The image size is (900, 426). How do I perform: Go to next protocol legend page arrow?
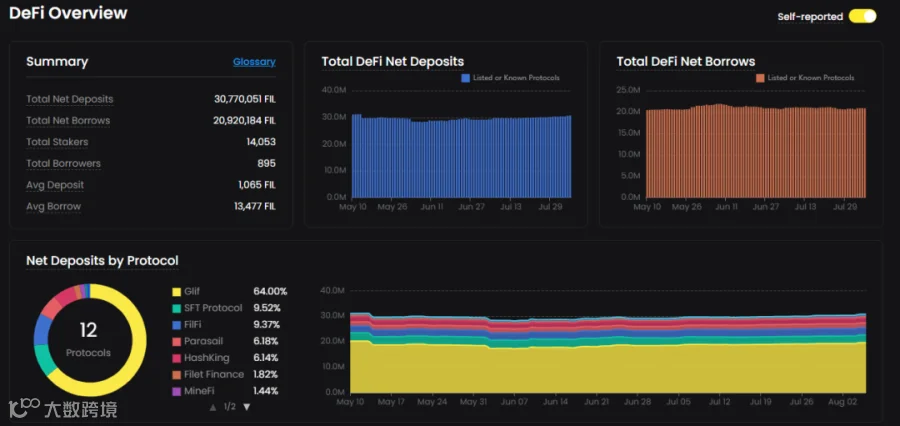(x=247, y=406)
